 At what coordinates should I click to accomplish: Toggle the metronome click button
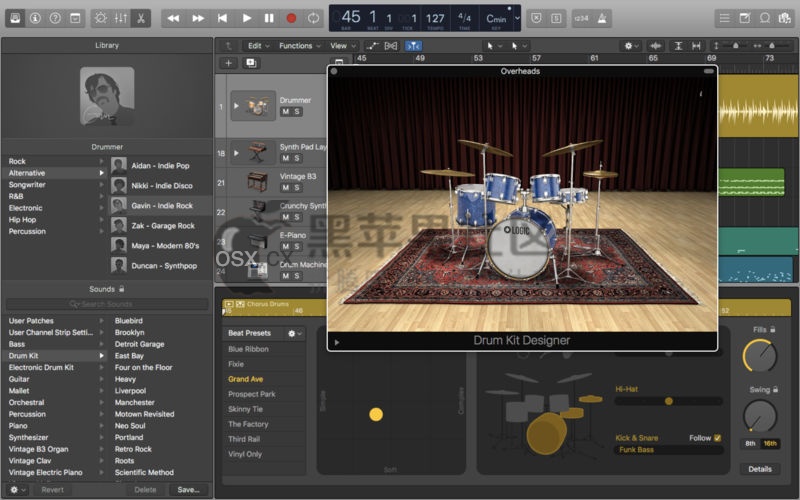(602, 18)
